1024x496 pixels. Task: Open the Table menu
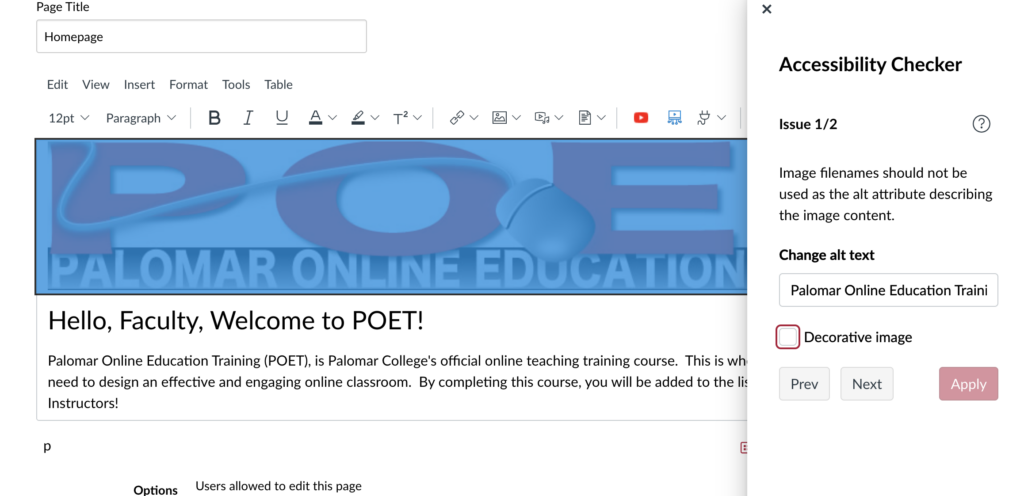278,85
